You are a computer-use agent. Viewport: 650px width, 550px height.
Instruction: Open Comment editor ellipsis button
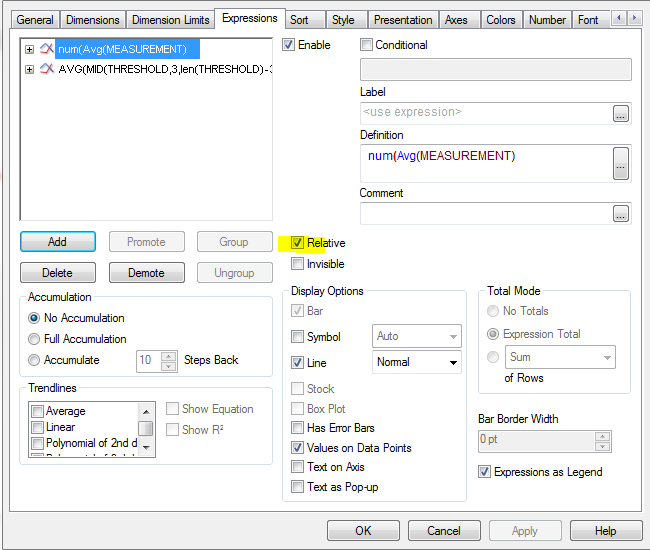(x=621, y=213)
